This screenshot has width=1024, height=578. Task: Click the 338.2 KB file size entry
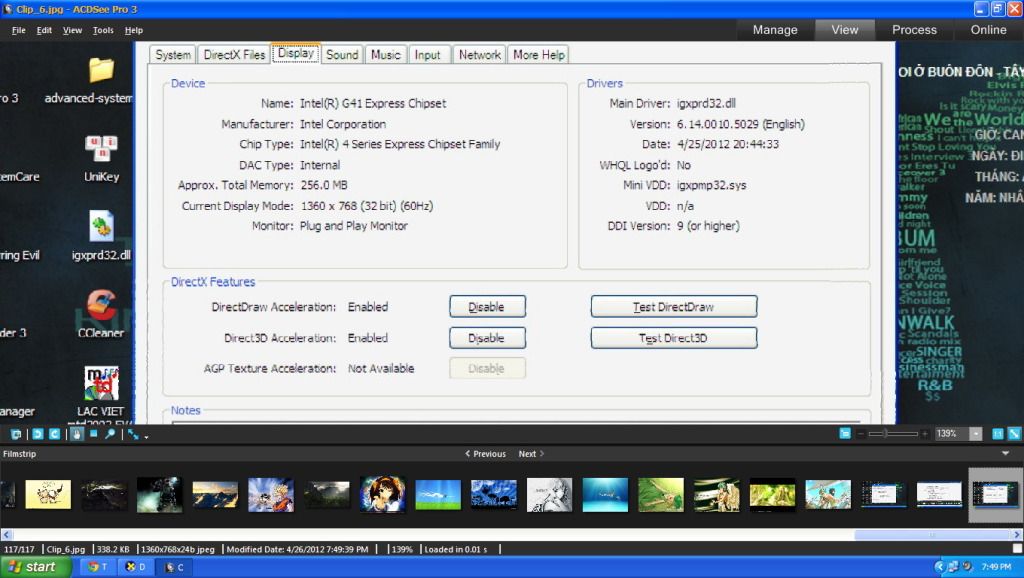[113, 549]
